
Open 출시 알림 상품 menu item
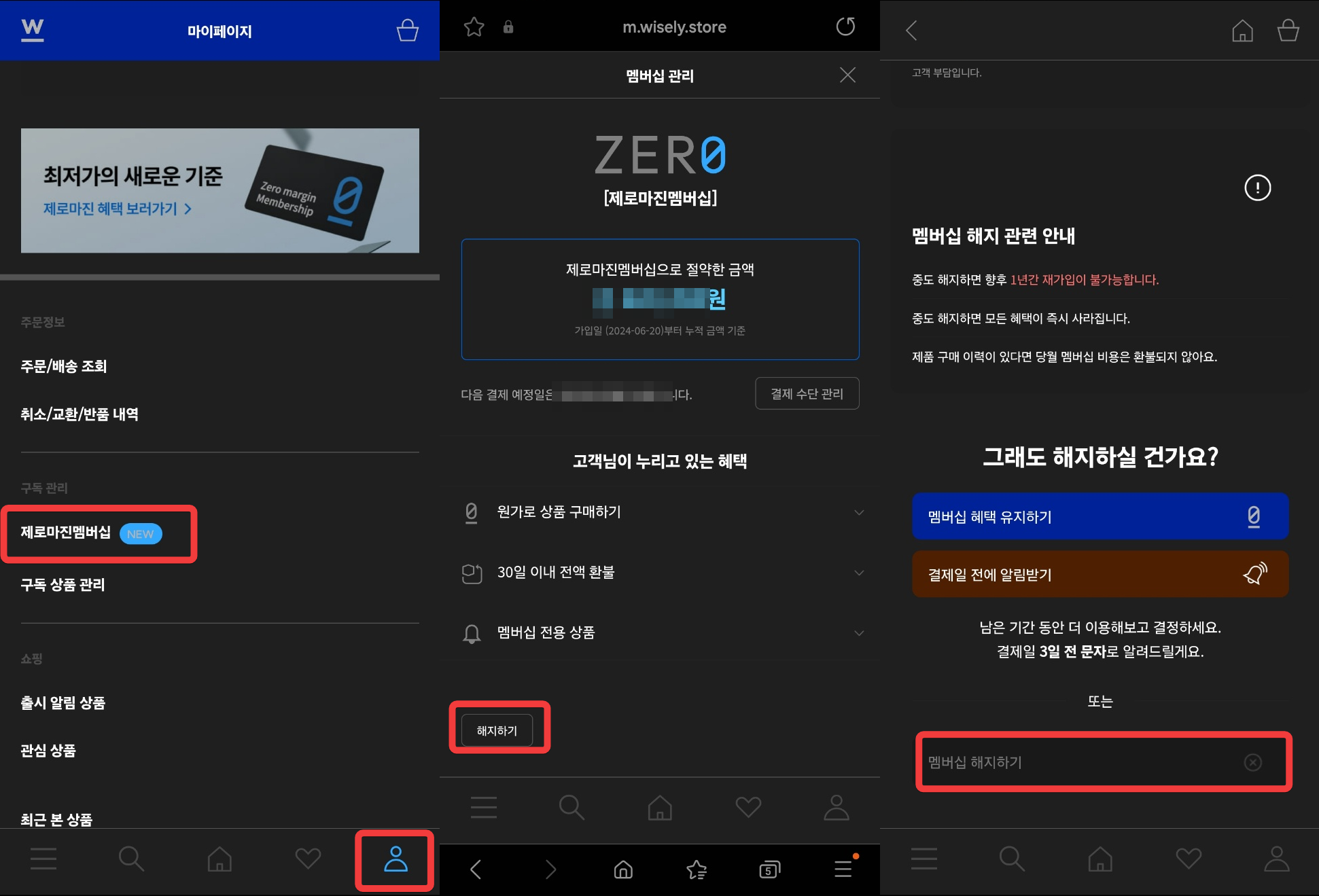pyautogui.click(x=63, y=703)
